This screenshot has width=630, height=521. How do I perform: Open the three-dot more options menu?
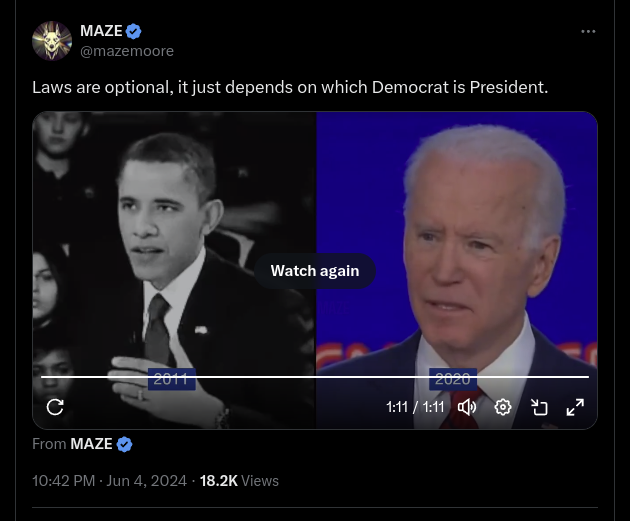pyautogui.click(x=588, y=31)
